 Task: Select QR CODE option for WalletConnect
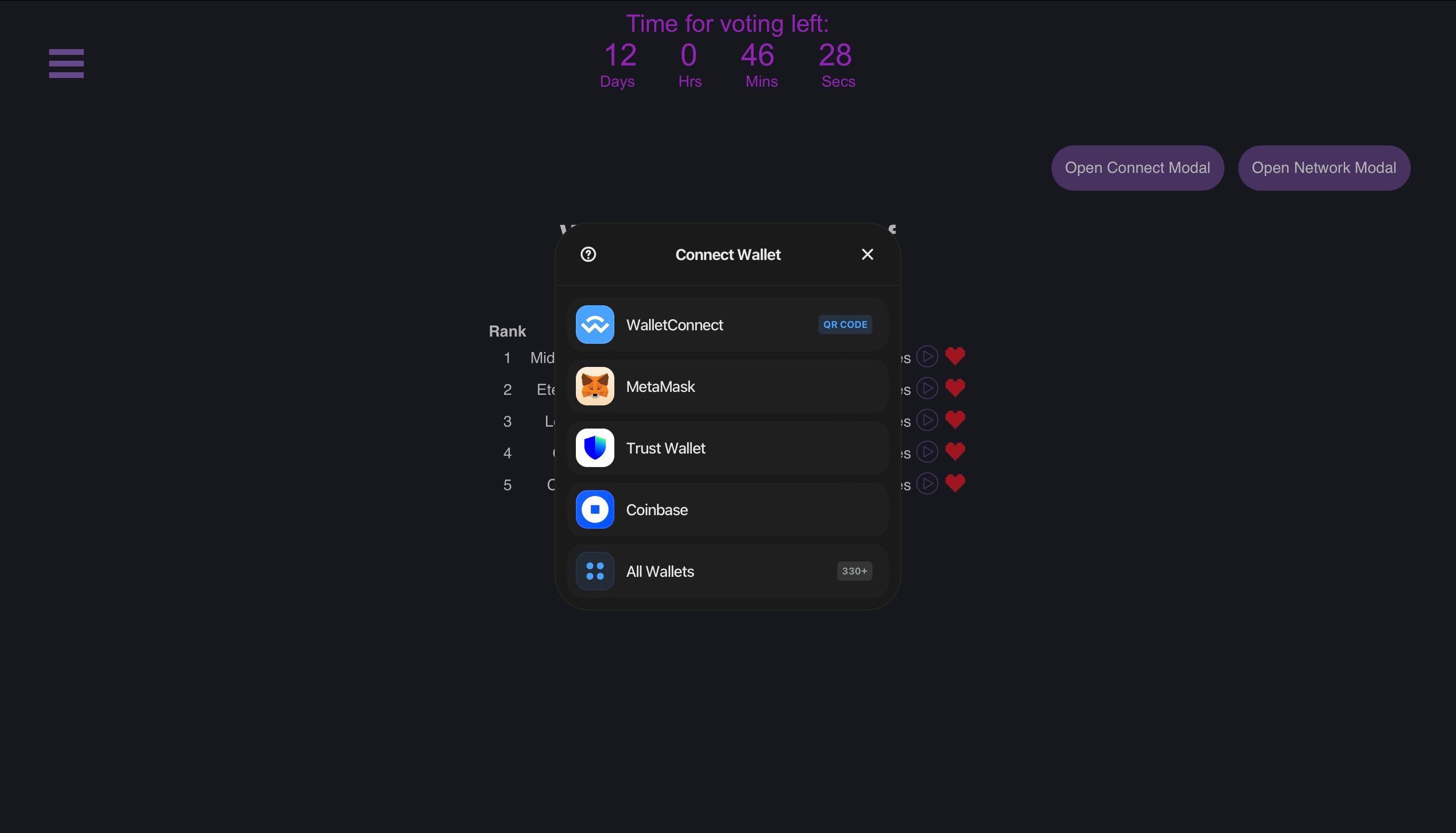pos(845,324)
